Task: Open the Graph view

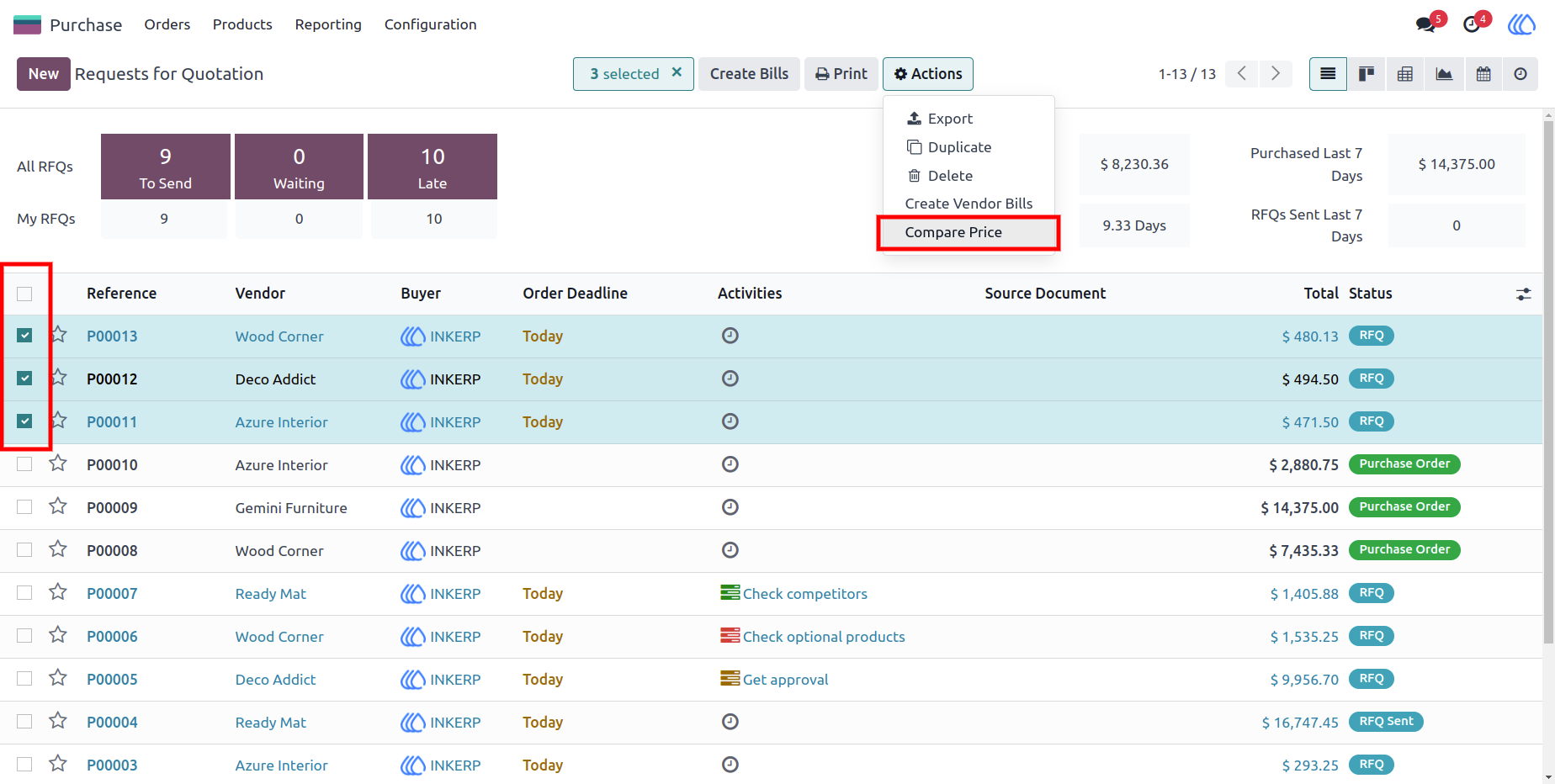Action: tap(1444, 74)
